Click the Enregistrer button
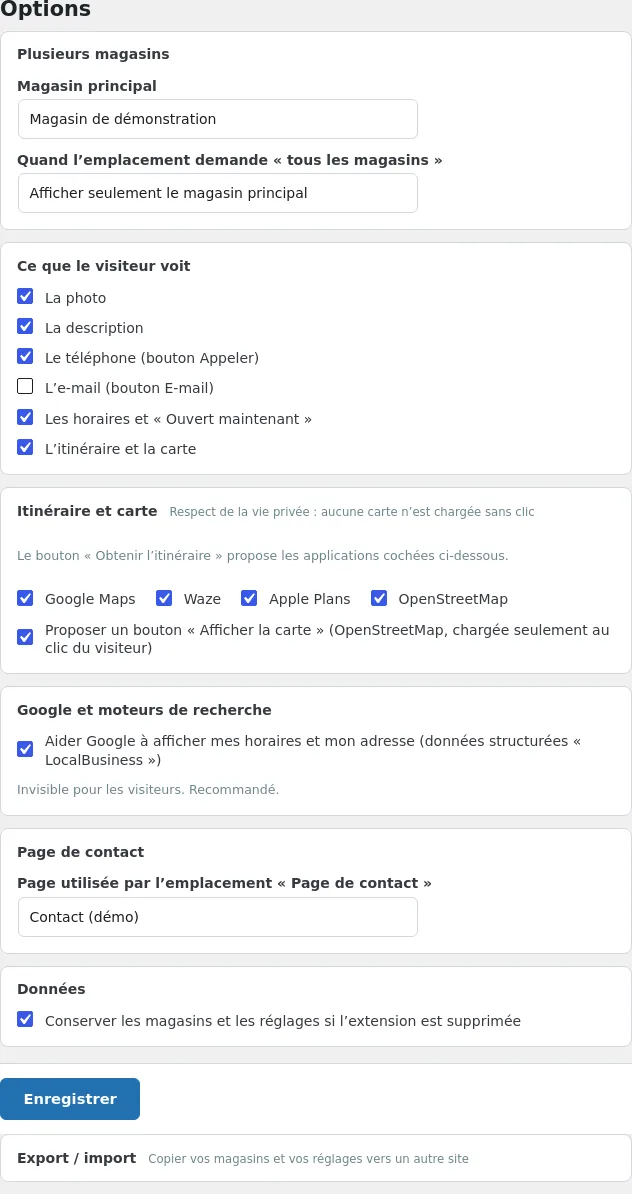This screenshot has width=632, height=1194. click(70, 1099)
